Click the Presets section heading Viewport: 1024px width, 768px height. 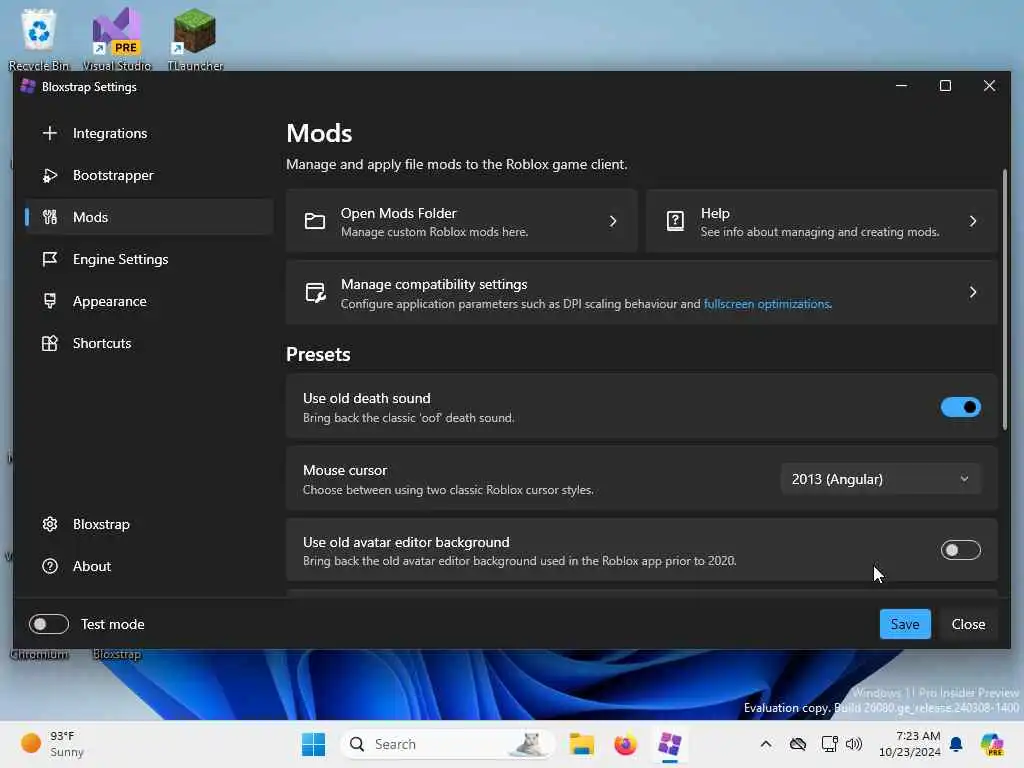click(318, 355)
